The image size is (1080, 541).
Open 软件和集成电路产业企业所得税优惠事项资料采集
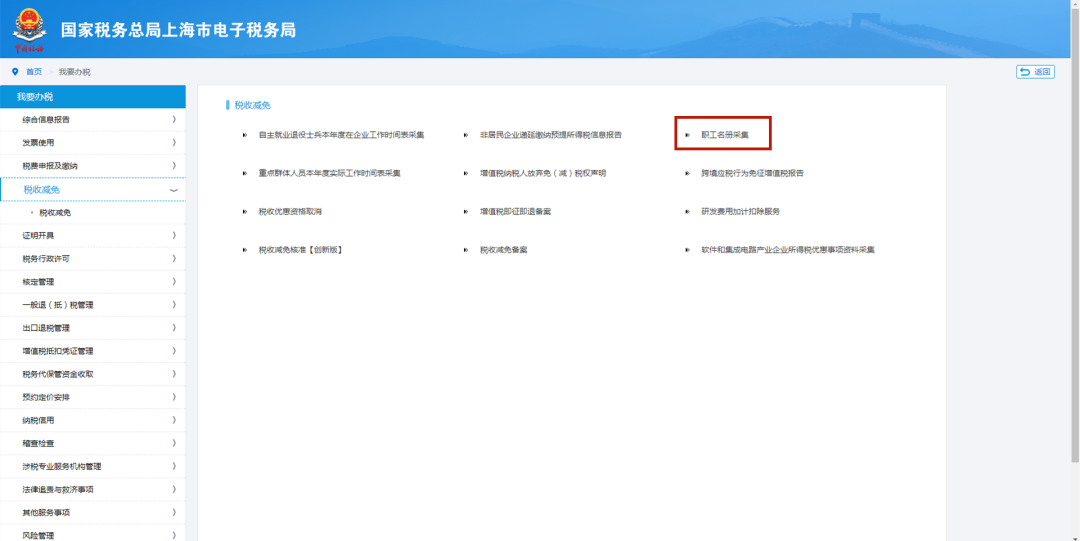tap(788, 250)
